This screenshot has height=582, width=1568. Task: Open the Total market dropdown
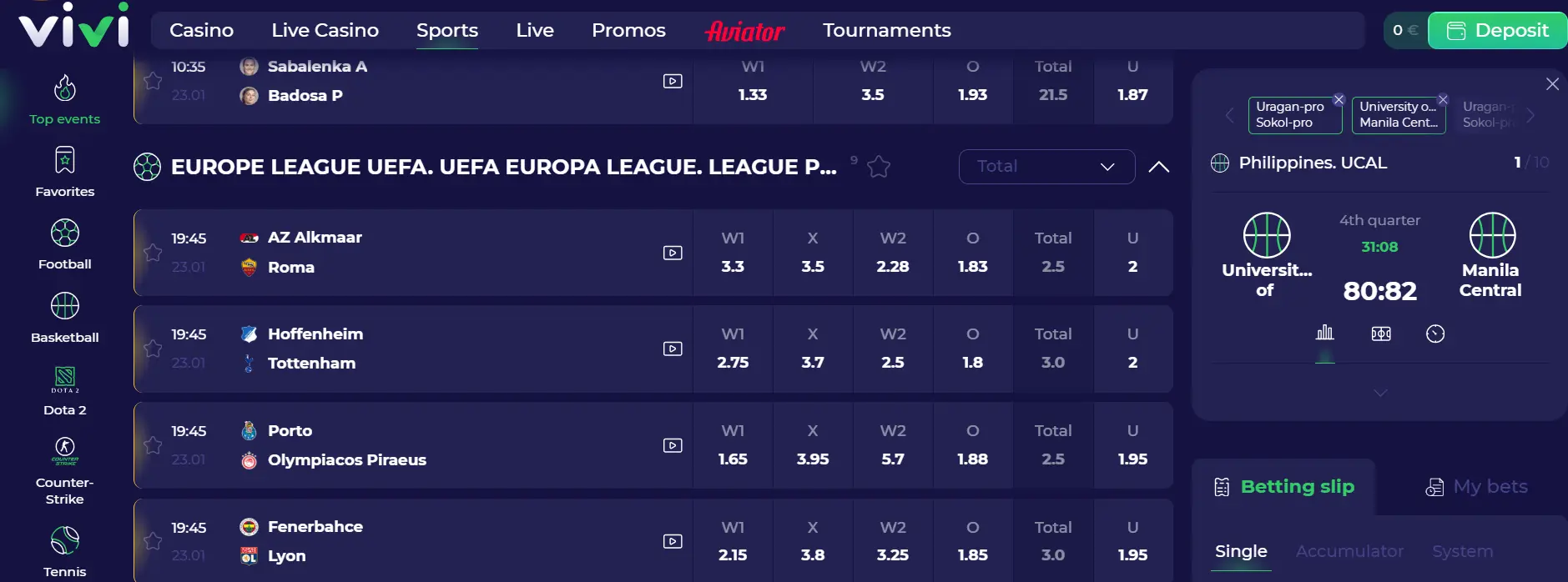1046,167
